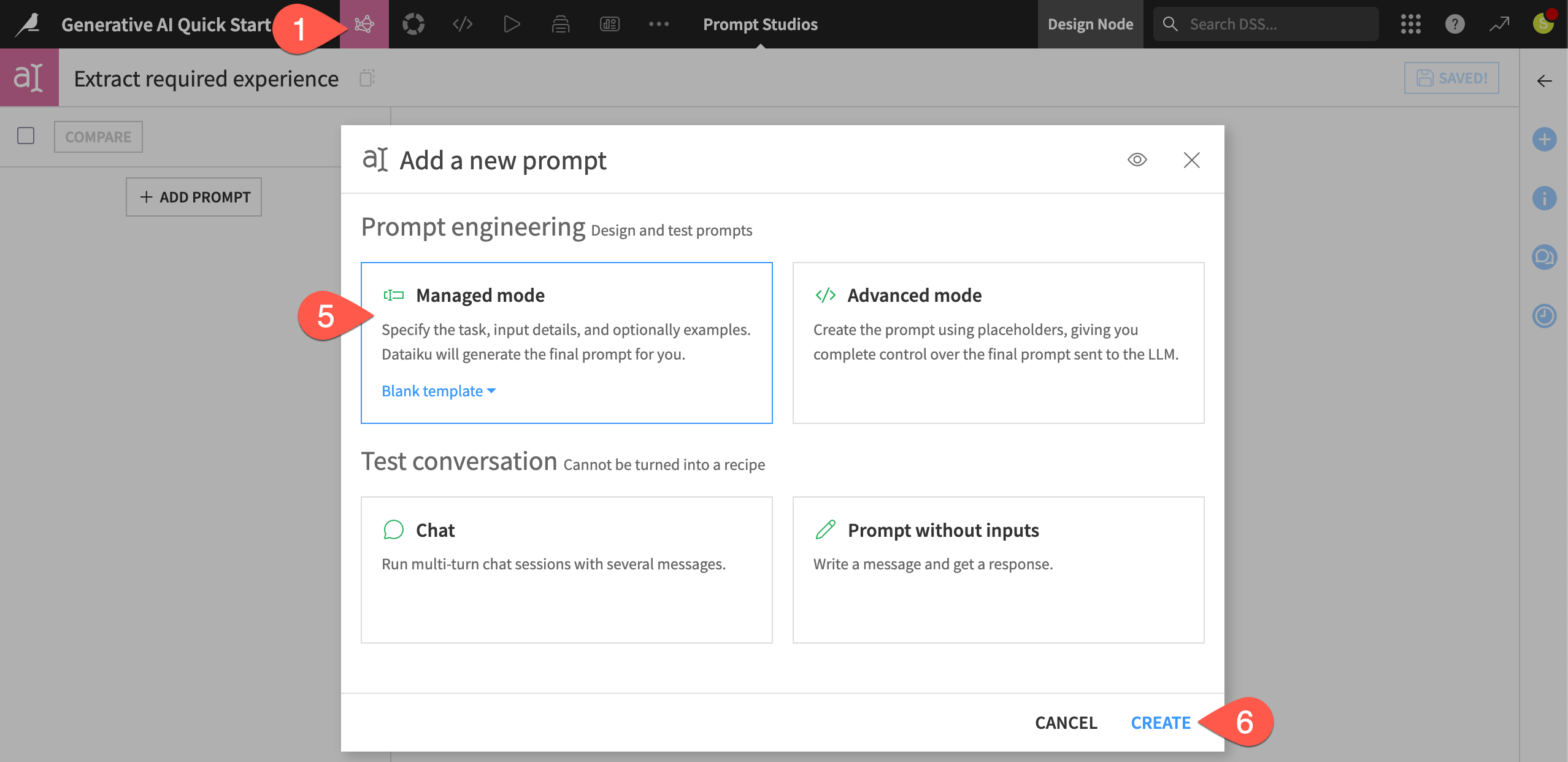Toggle the prompt preview eye icon
Viewport: 1568px width, 762px height.
pos(1137,160)
